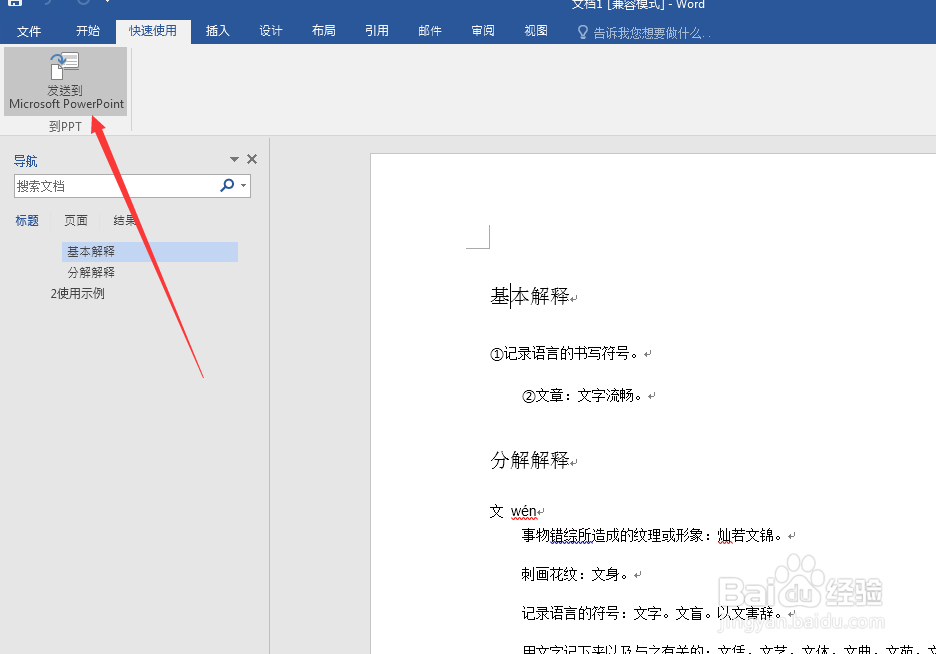Image resolution: width=936 pixels, height=654 pixels.
Task: Jump to the 2使用示例 heading
Action: (x=77, y=293)
